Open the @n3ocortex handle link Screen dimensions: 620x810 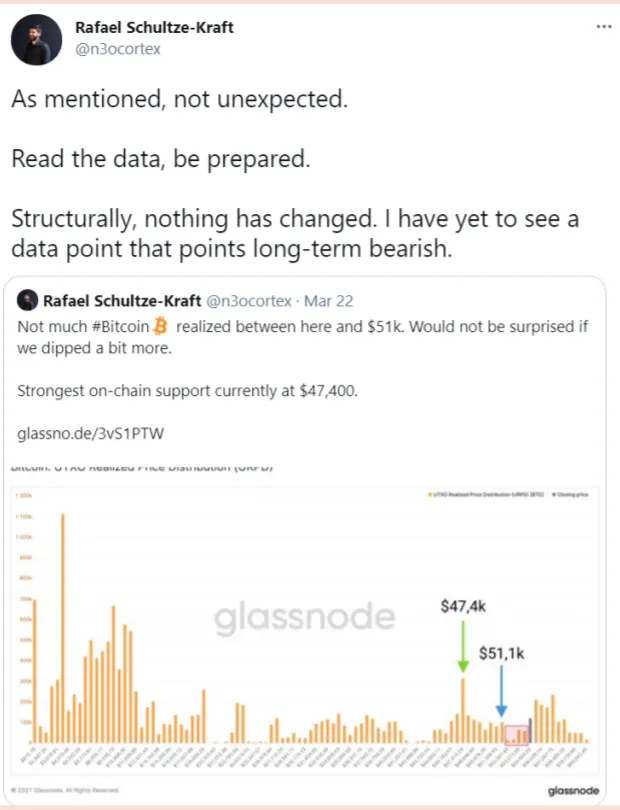118,50
